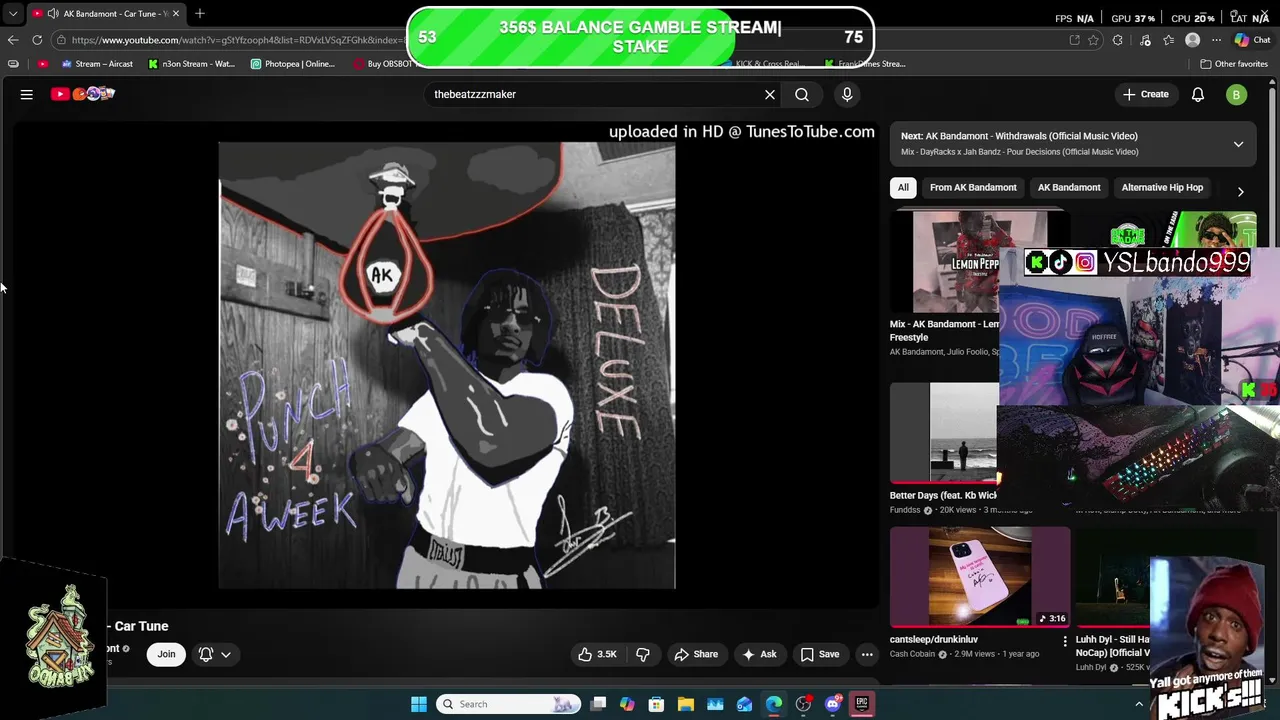Save the video to a playlist
This screenshot has height=720, width=1280.
819,654
